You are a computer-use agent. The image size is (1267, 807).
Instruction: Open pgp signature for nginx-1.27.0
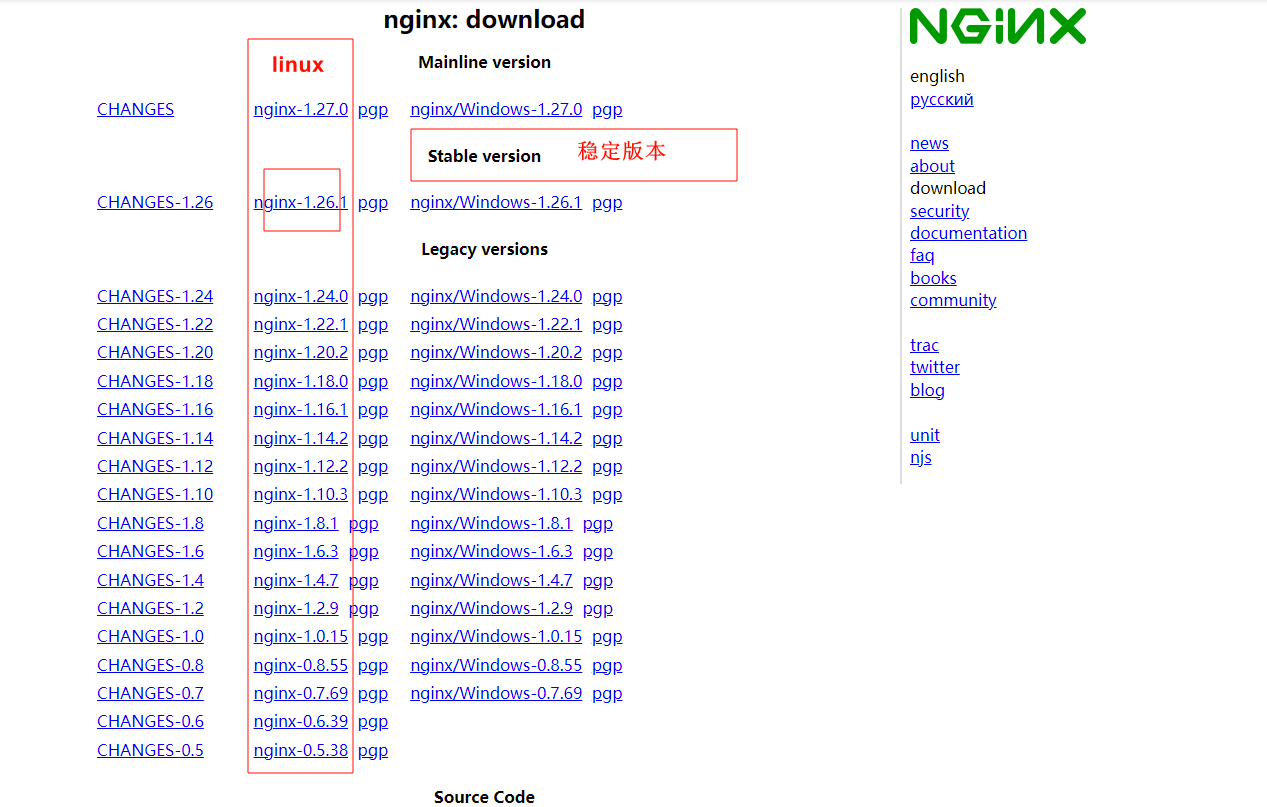(373, 110)
